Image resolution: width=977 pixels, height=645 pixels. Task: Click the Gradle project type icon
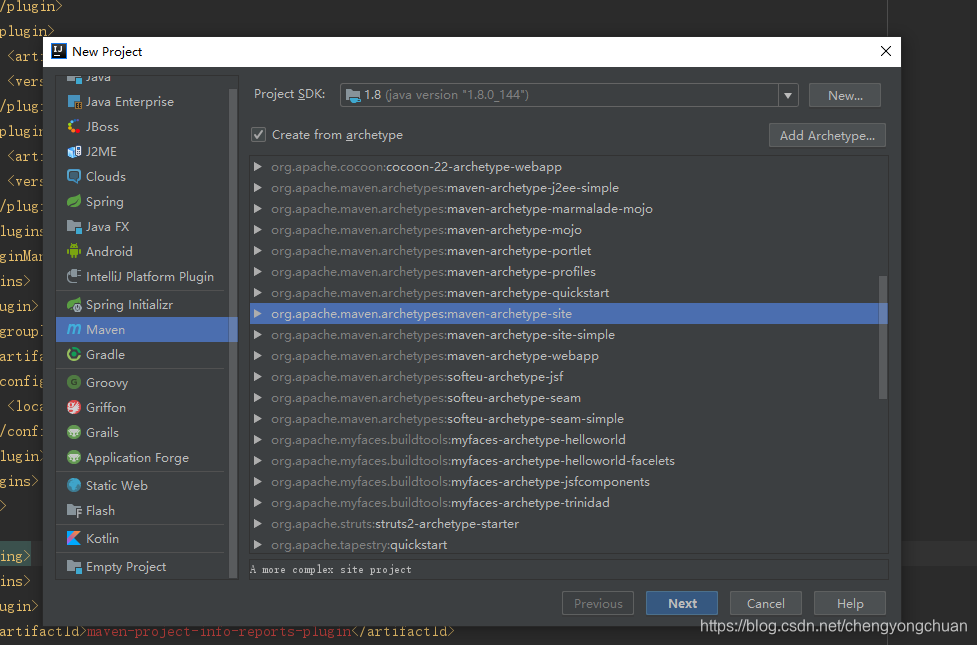point(74,354)
